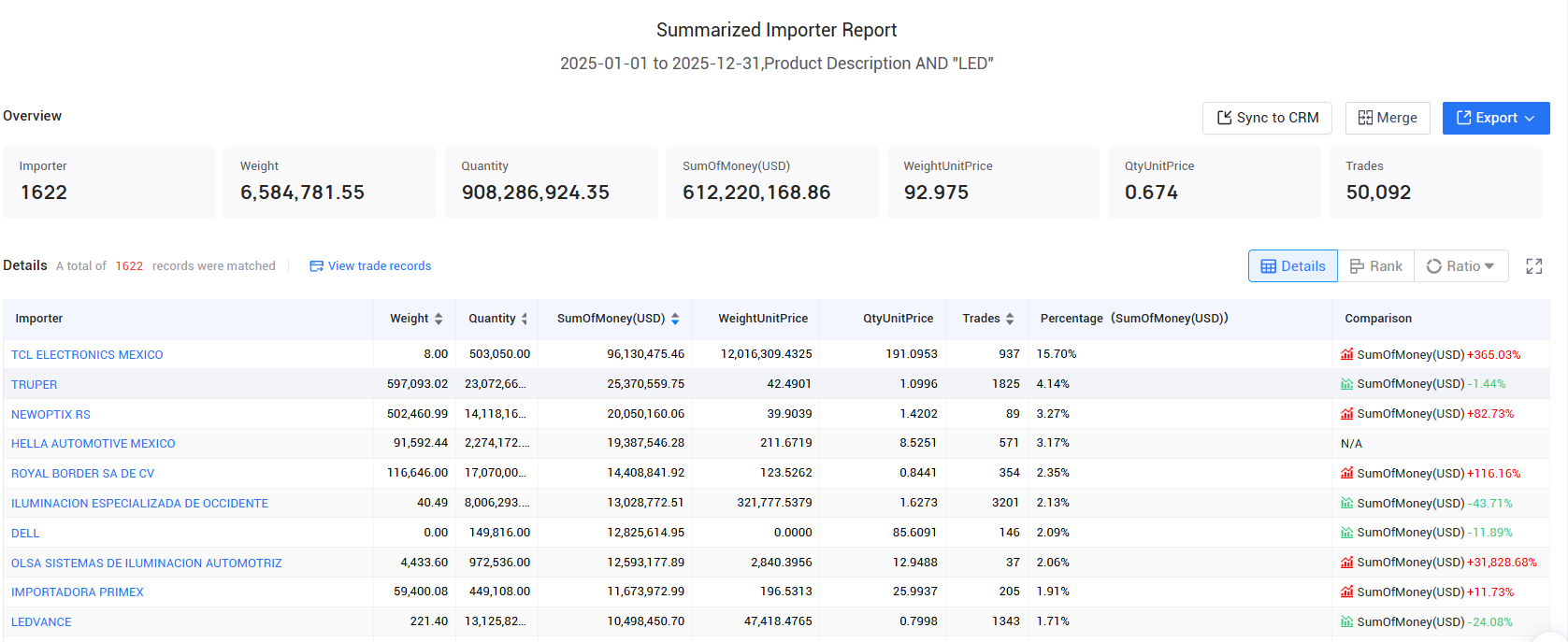Click comparison chart icon in DELL row

point(1346,533)
